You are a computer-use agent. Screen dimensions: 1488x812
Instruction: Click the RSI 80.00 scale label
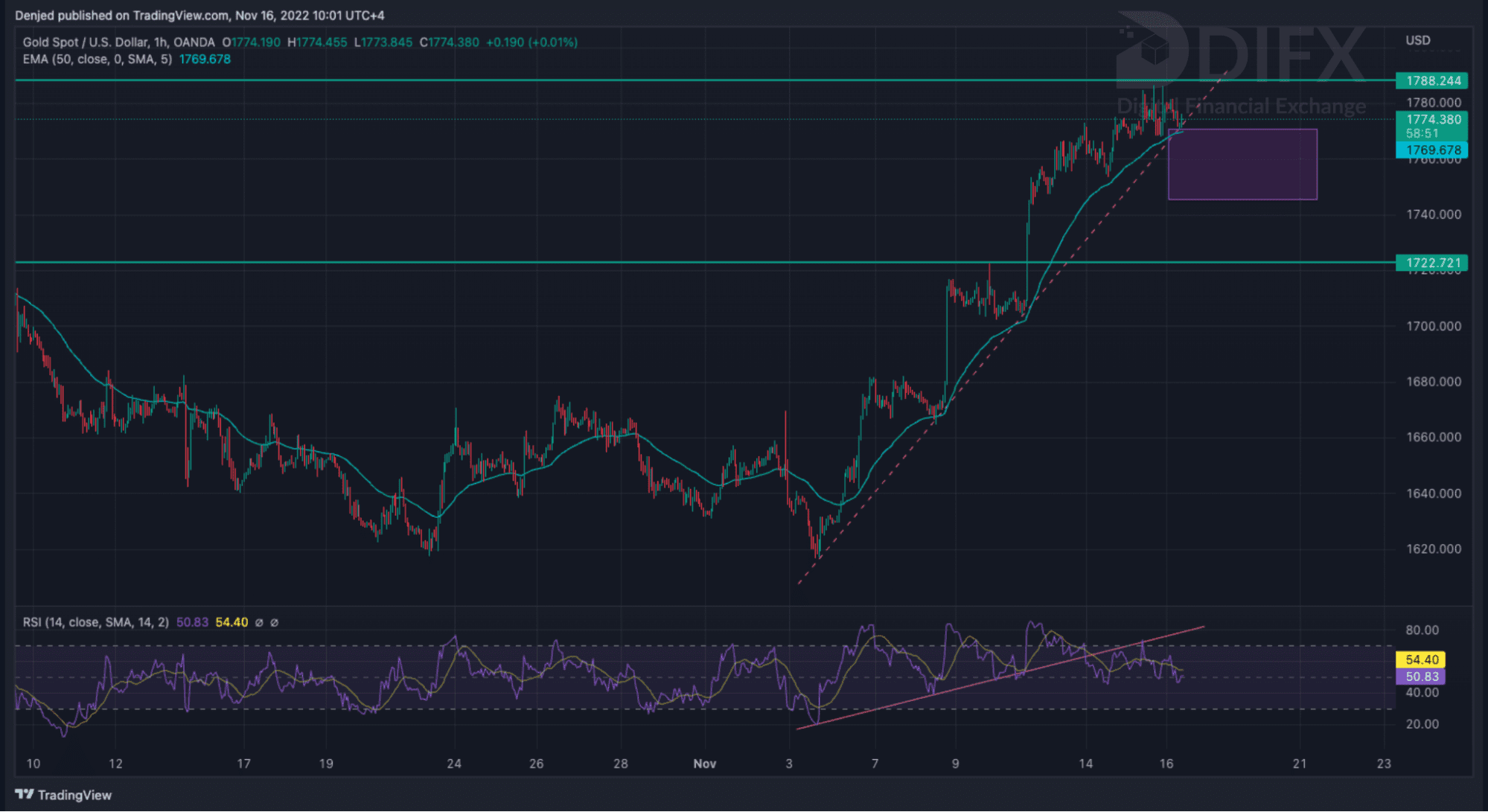coord(1421,630)
